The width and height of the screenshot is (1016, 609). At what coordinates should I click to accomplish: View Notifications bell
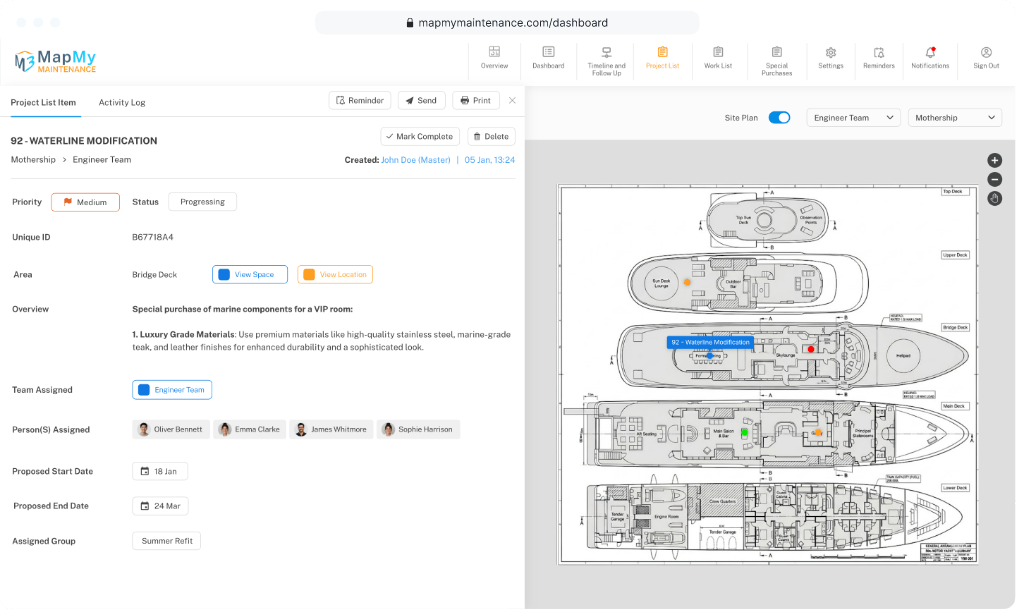(930, 58)
